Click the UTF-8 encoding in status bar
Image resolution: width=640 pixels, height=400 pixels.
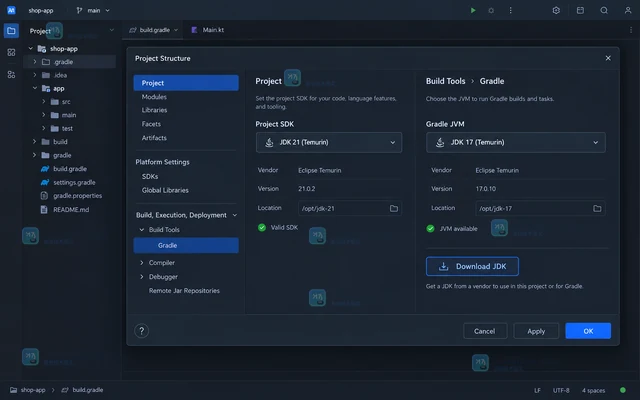[561, 390]
